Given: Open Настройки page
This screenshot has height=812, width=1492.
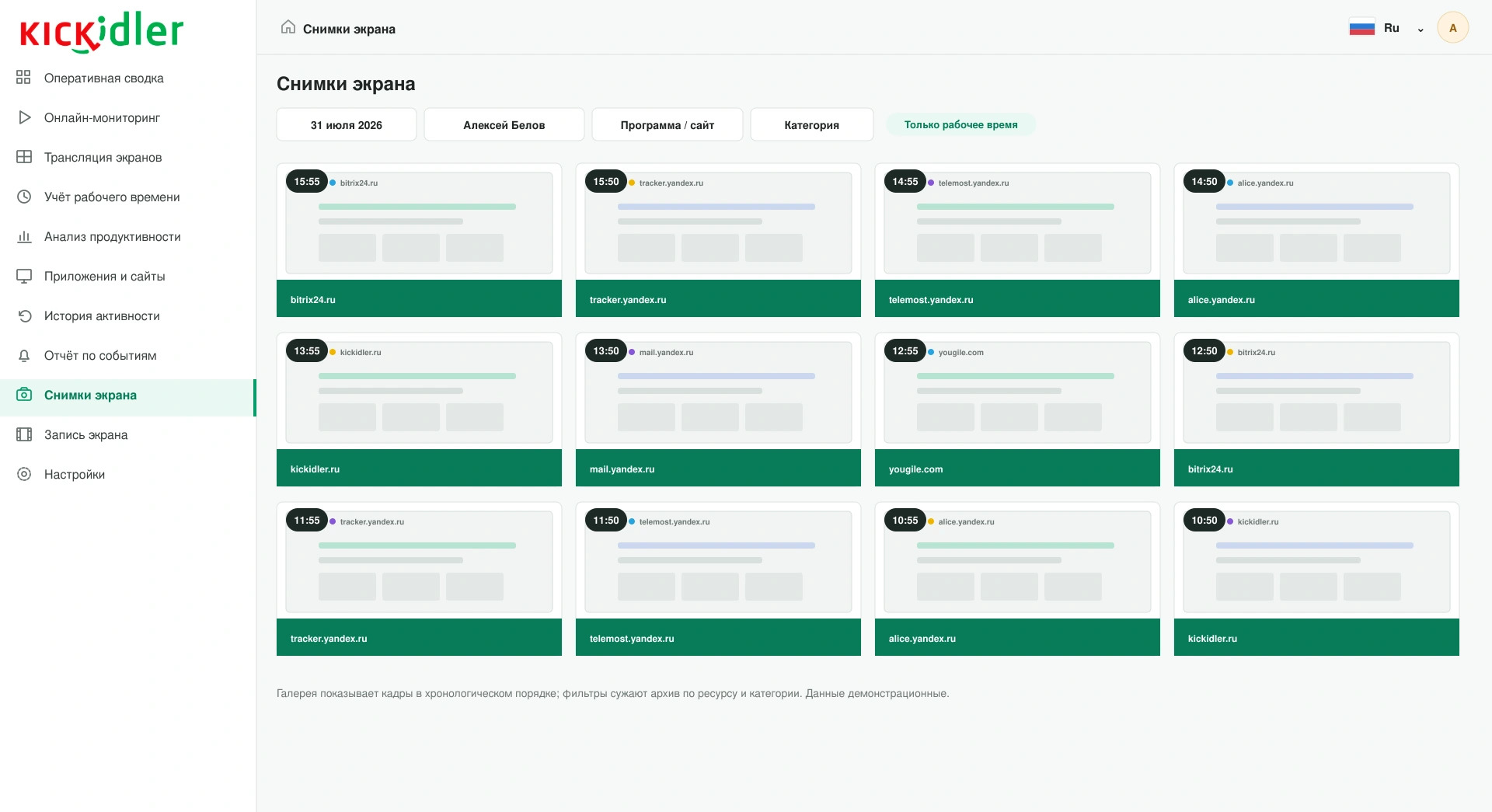Looking at the screenshot, I should pos(127,474).
